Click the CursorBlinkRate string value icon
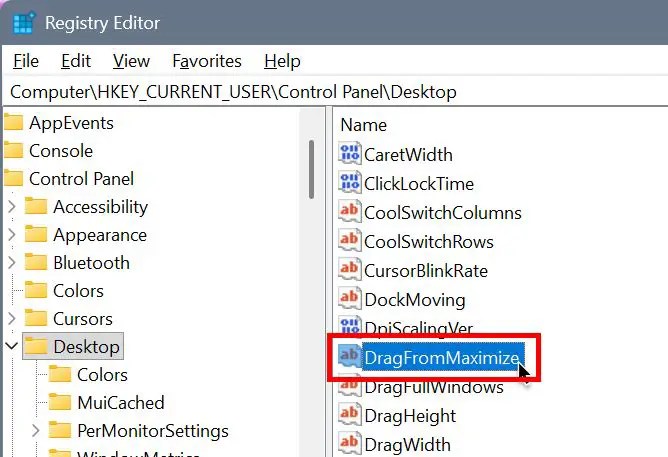Image resolution: width=668 pixels, height=457 pixels. coord(350,270)
